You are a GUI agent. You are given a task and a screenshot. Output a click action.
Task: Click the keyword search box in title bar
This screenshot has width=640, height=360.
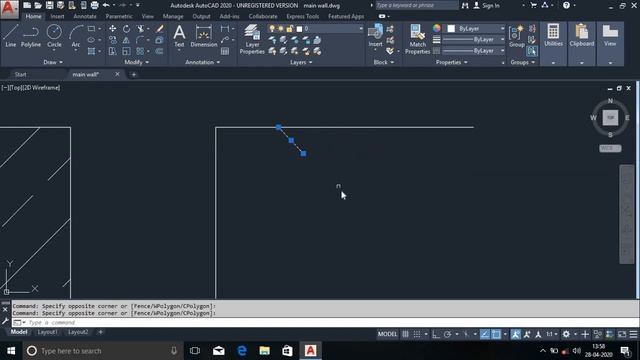[x=416, y=5]
